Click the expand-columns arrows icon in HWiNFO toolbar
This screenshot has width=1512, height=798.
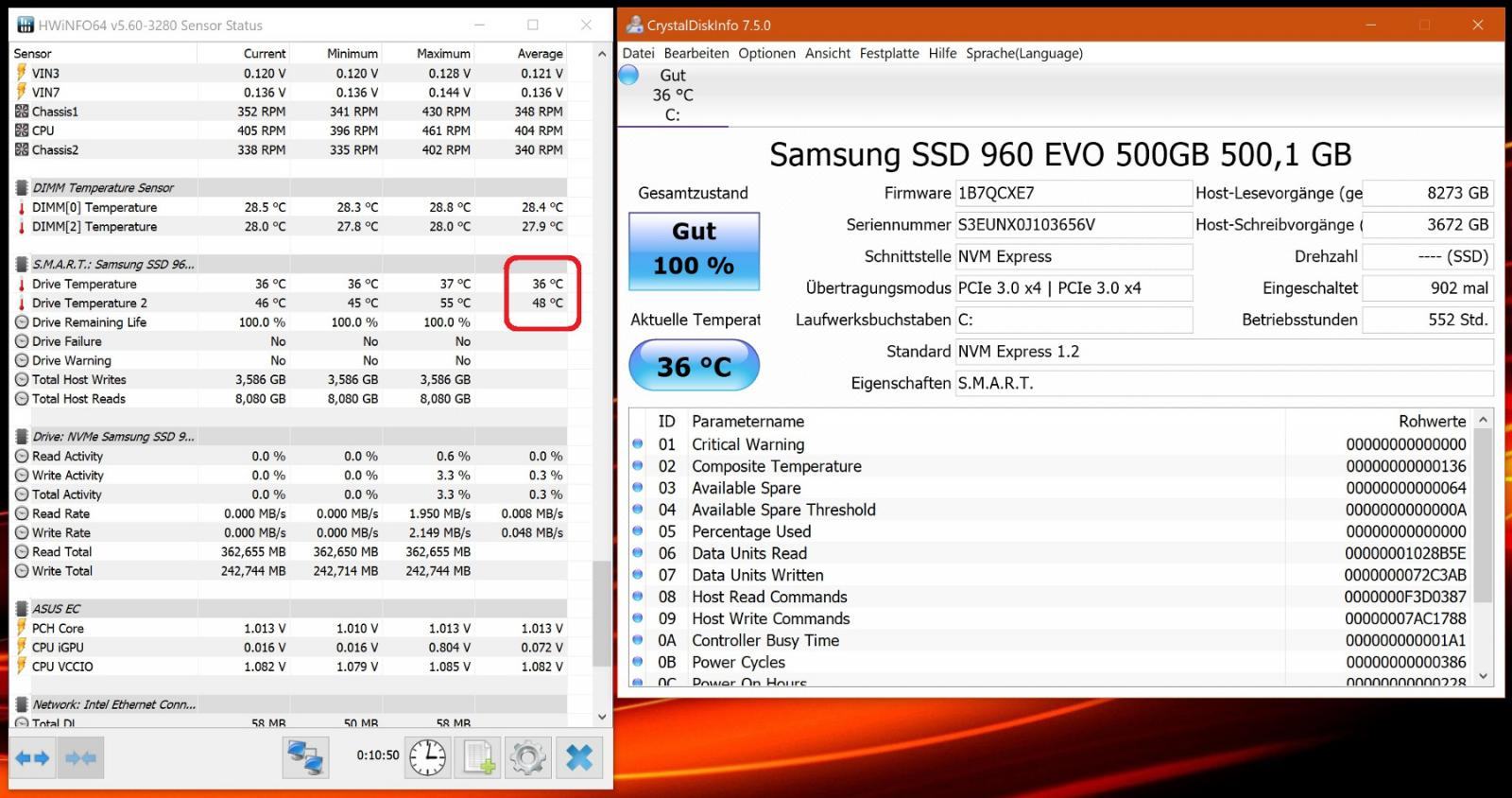[32, 757]
